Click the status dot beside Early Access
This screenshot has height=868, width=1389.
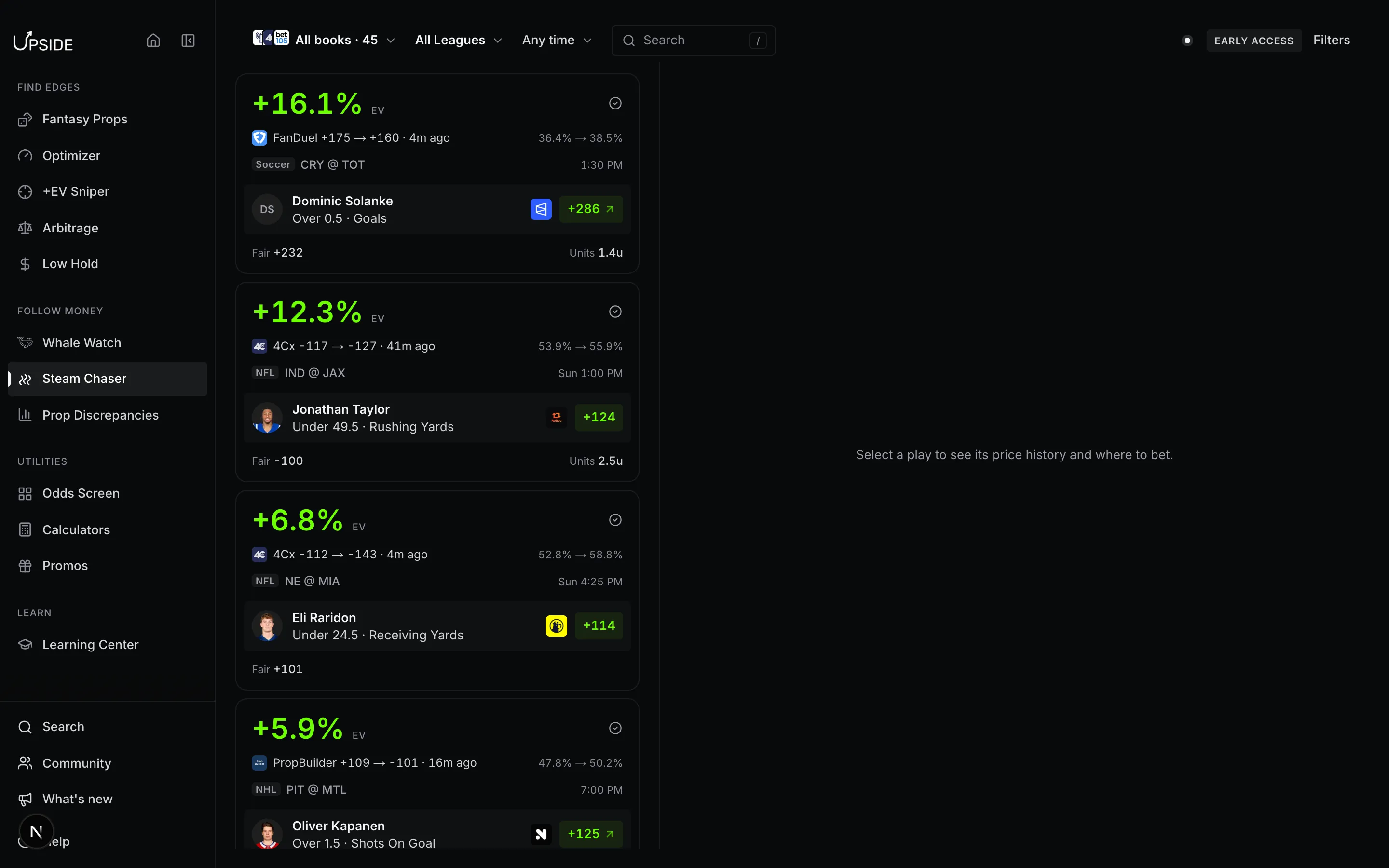coord(1187,41)
